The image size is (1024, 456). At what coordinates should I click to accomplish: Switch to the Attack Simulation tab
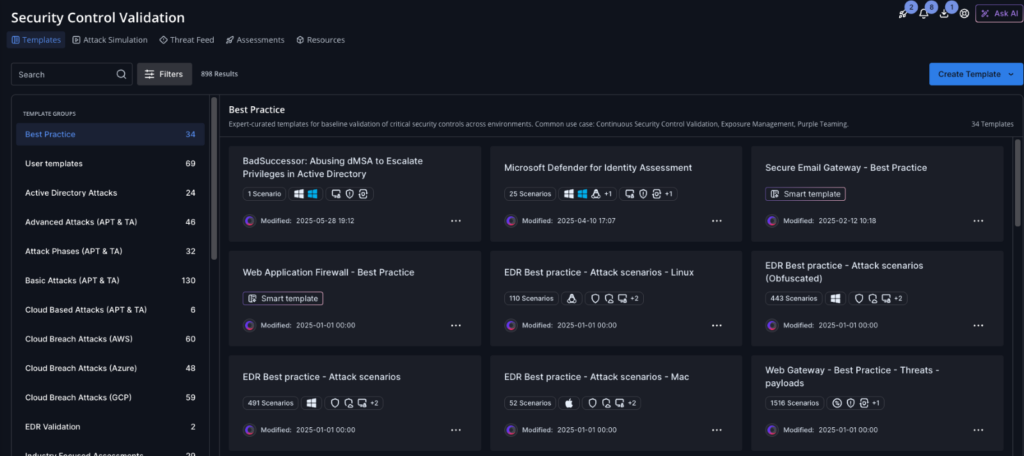coord(110,40)
